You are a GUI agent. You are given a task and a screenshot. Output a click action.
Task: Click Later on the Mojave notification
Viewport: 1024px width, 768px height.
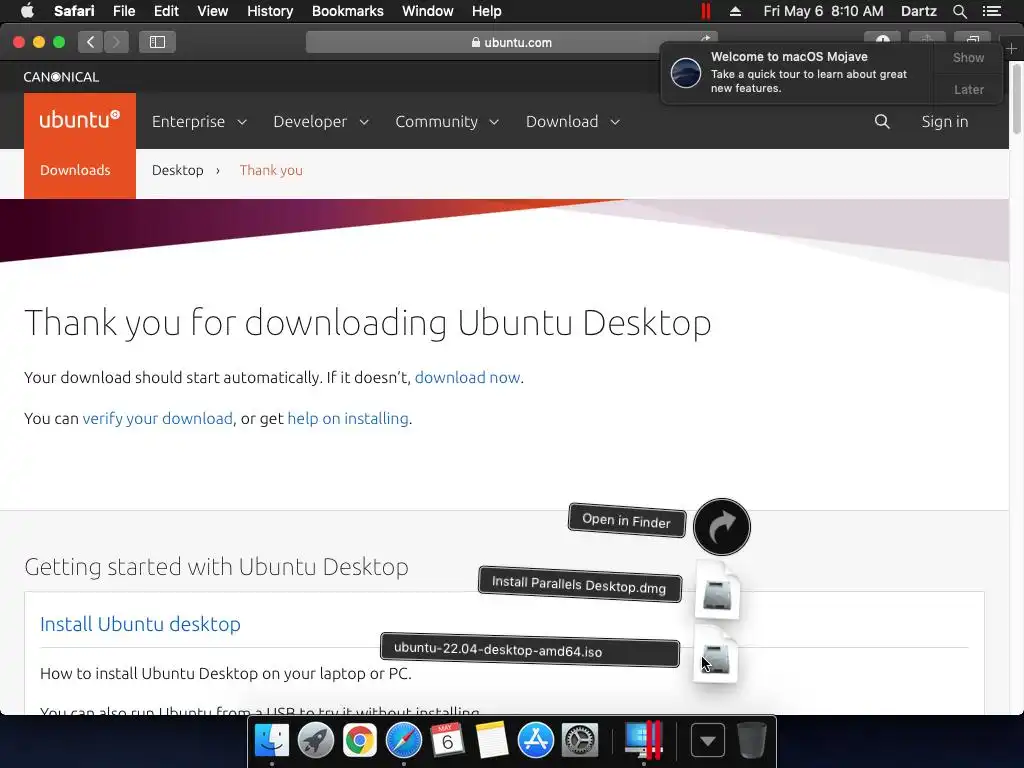[x=968, y=89]
